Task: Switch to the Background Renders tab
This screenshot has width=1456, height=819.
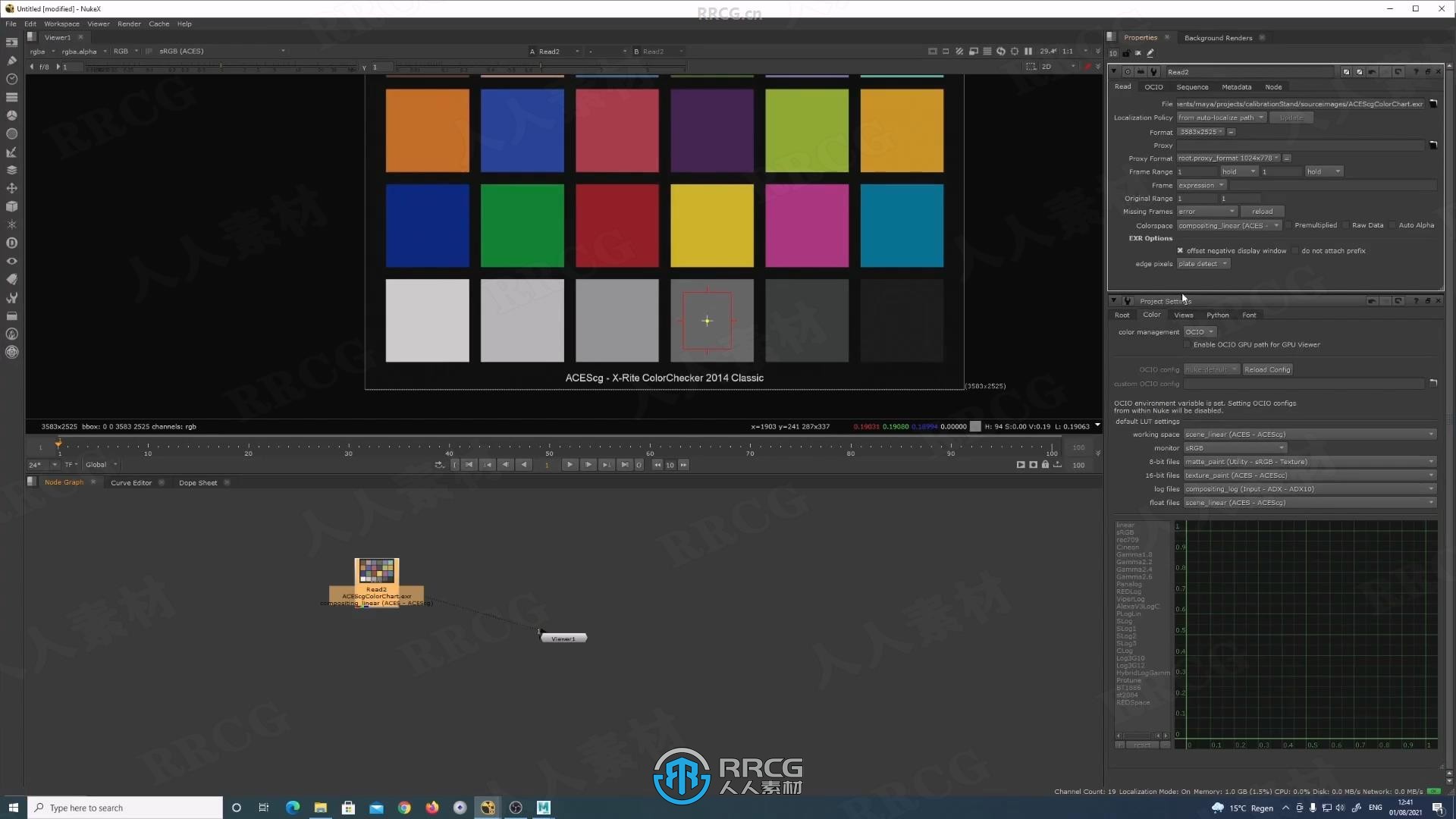Action: click(1218, 38)
